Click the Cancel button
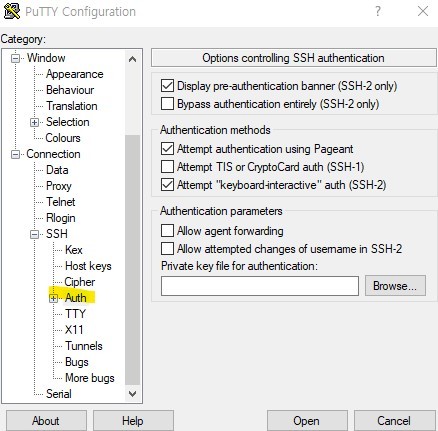This screenshot has width=438, height=431. tap(394, 421)
